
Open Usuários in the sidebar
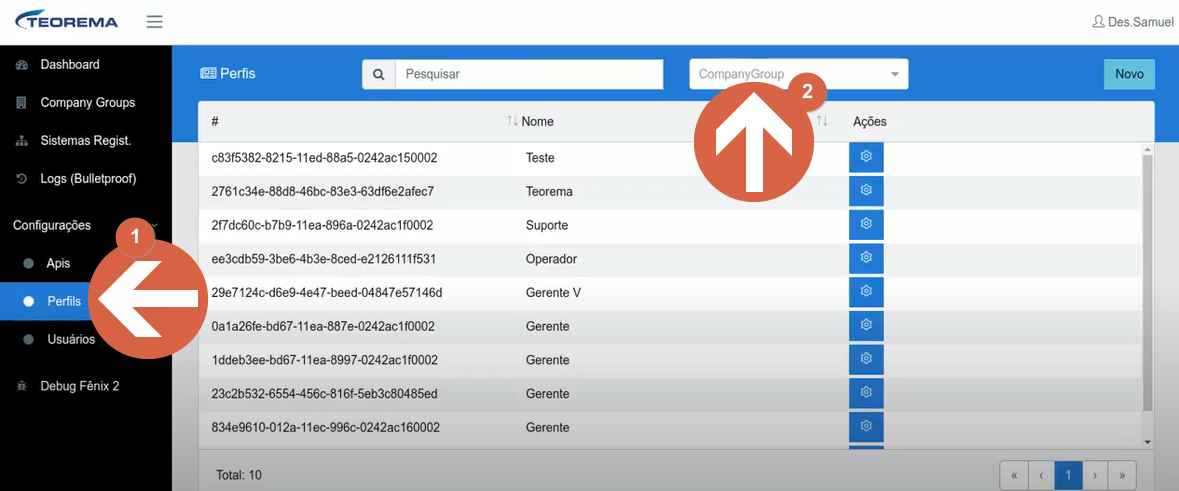[71, 339]
